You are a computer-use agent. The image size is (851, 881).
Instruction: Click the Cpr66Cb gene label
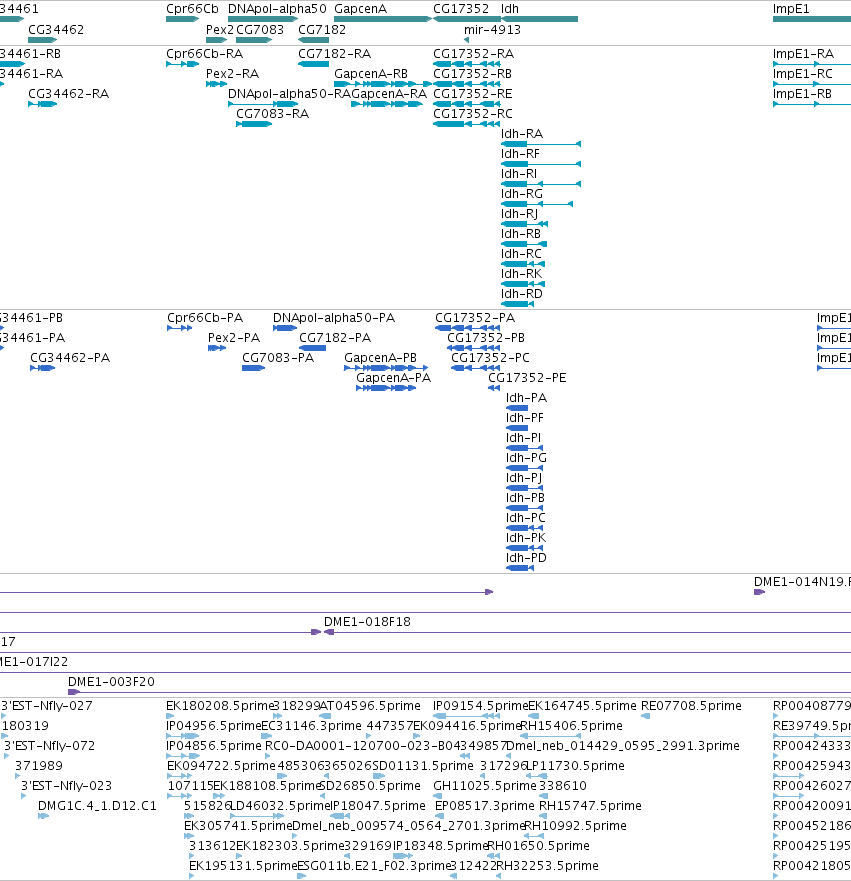point(192,9)
